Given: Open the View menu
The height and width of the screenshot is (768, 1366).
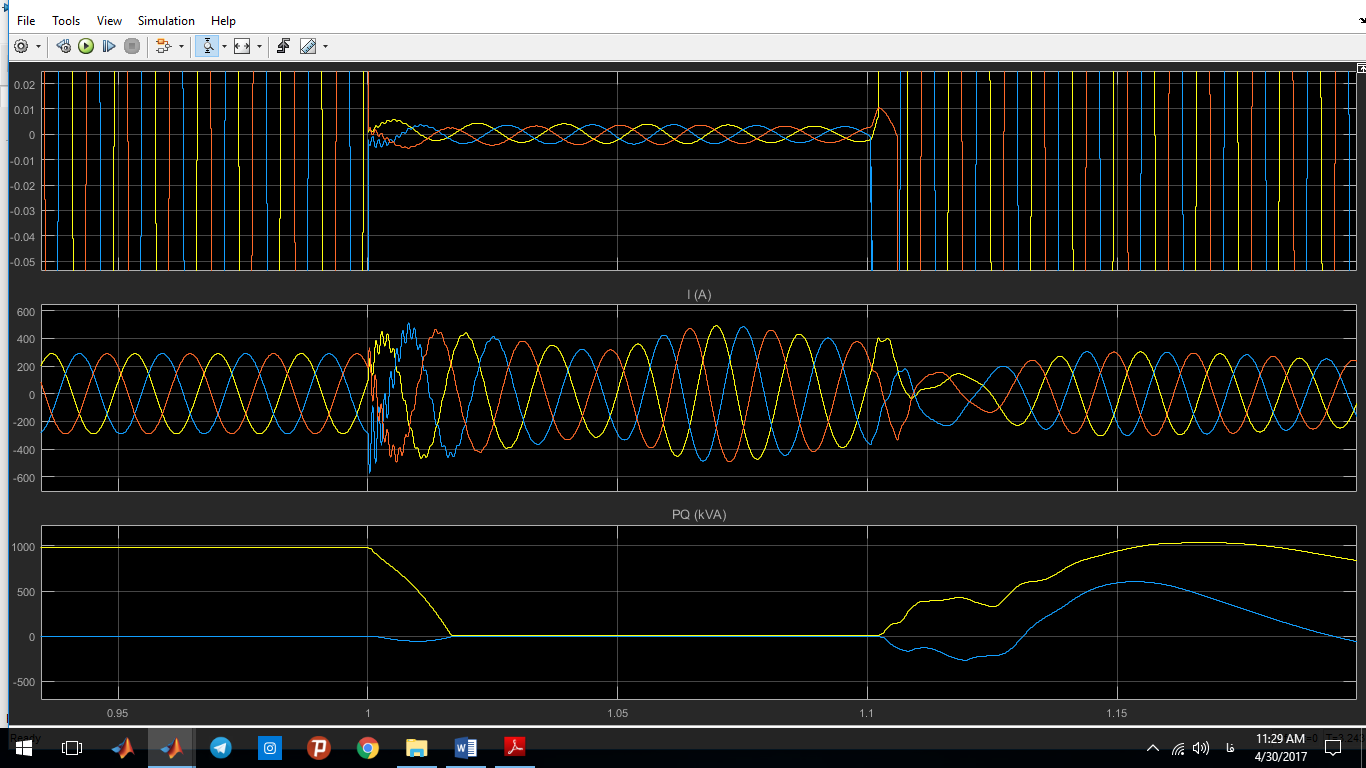Looking at the screenshot, I should click(x=109, y=20).
